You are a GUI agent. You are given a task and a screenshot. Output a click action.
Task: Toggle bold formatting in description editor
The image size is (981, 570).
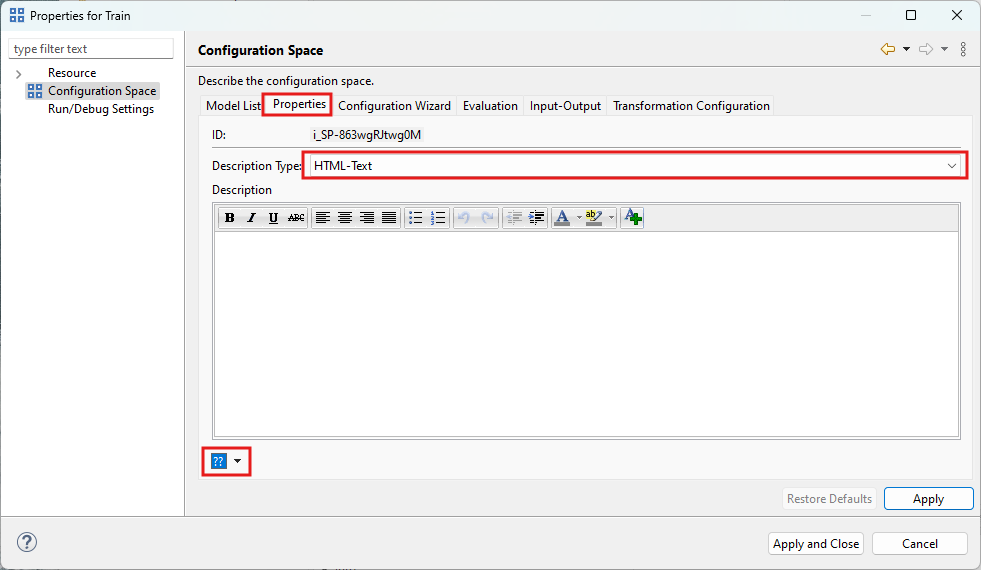pyautogui.click(x=229, y=217)
